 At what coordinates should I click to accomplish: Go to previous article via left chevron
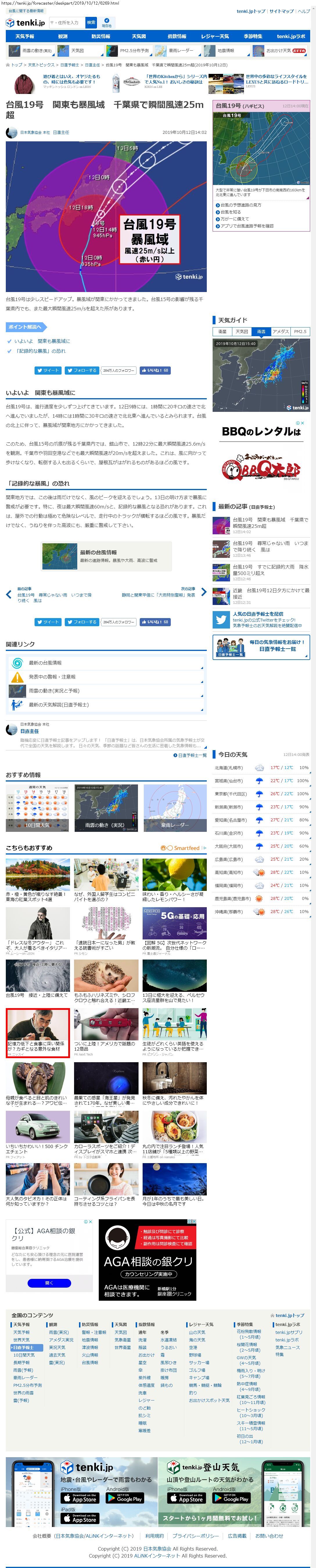click(8, 595)
